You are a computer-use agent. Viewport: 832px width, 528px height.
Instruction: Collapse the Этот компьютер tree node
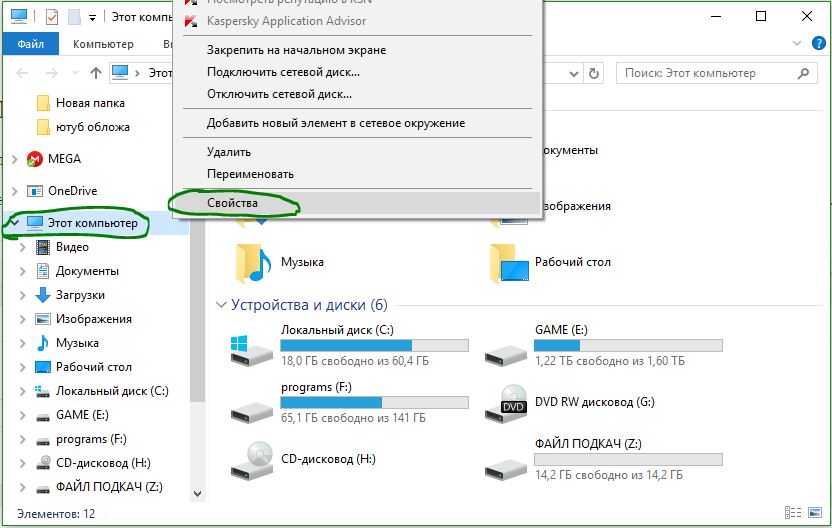point(14,222)
